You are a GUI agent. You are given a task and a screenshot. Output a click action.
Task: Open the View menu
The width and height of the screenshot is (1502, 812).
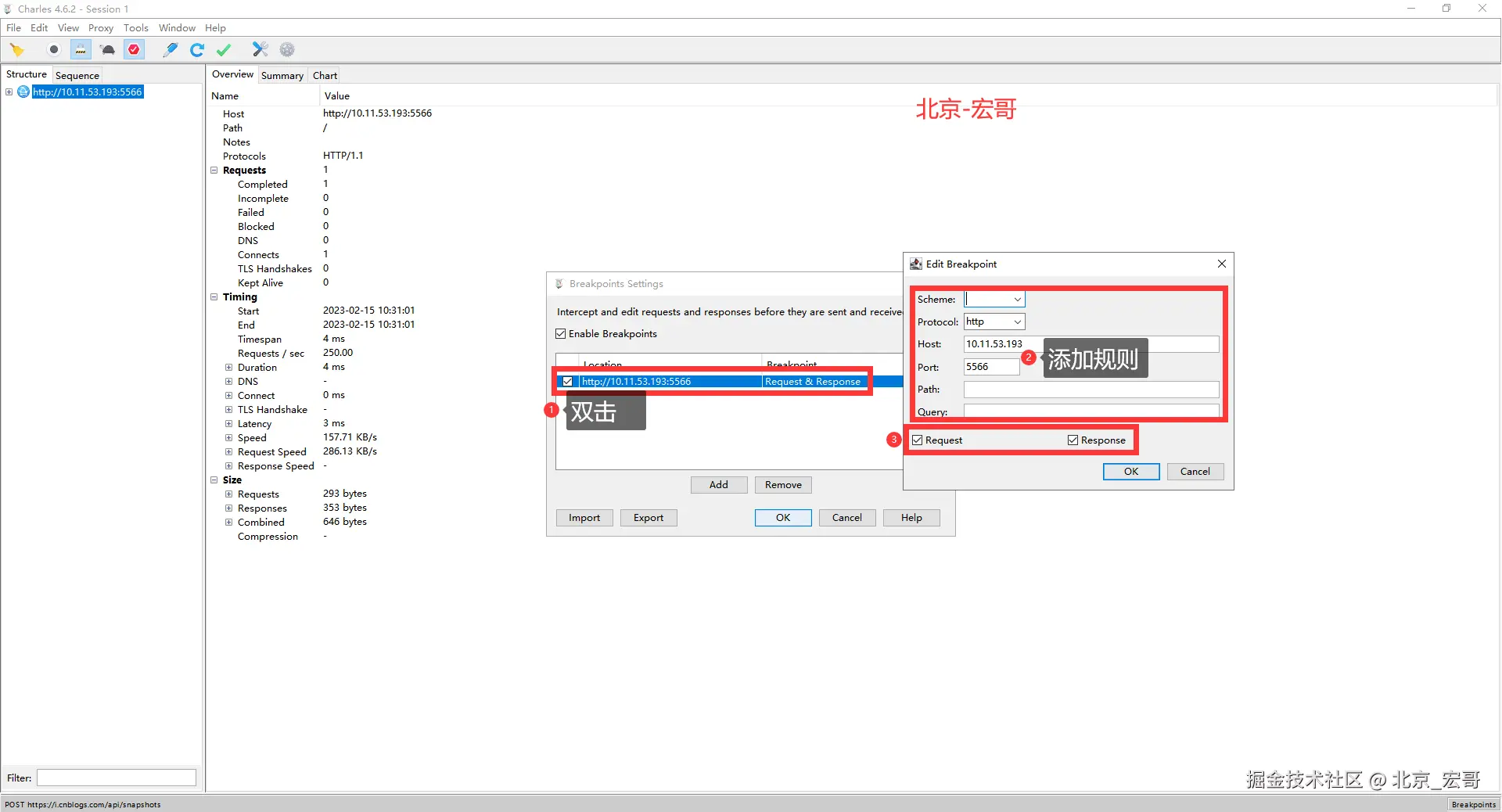click(68, 28)
